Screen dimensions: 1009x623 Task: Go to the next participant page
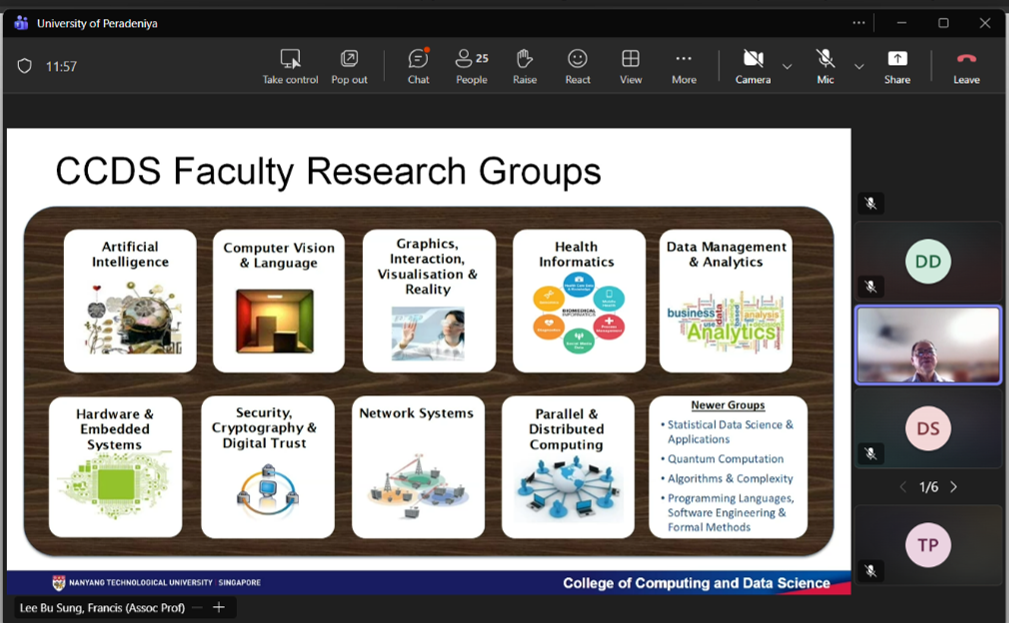coord(952,486)
